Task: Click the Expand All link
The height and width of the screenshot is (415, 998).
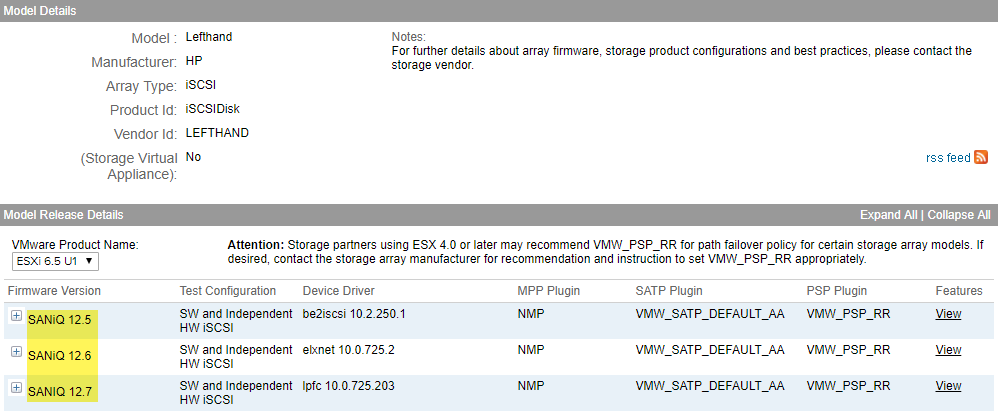Action: pos(888,215)
